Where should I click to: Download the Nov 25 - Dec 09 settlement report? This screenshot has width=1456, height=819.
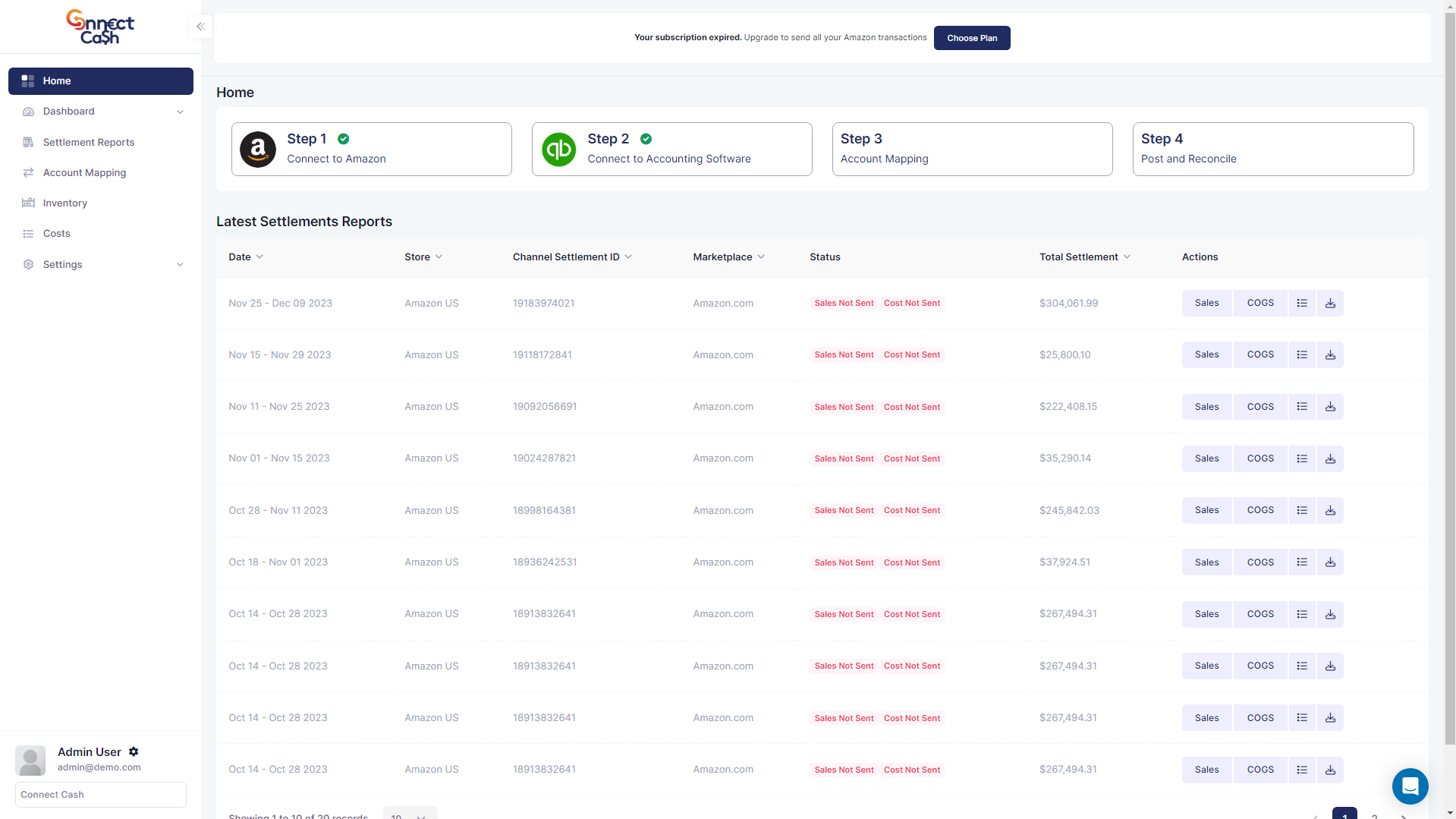[1330, 303]
